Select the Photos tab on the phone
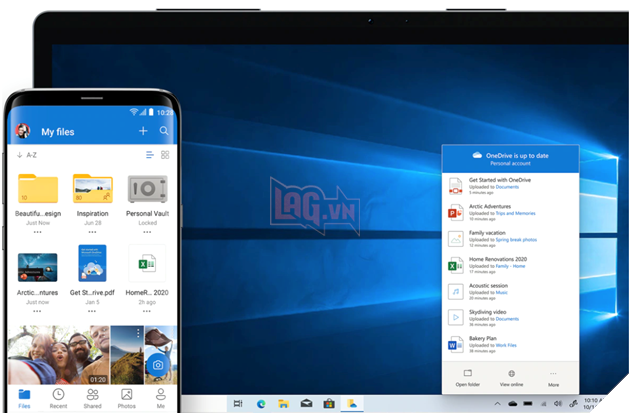Screen dimensions: 630x413 (127, 398)
